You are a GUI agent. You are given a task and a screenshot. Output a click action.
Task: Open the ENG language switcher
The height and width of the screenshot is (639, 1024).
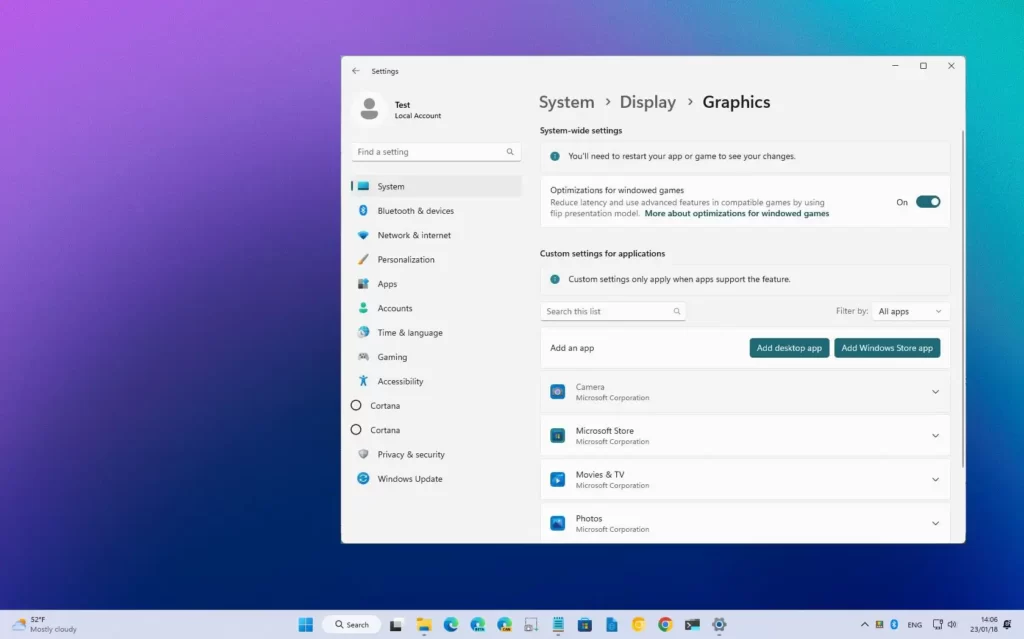coord(914,625)
